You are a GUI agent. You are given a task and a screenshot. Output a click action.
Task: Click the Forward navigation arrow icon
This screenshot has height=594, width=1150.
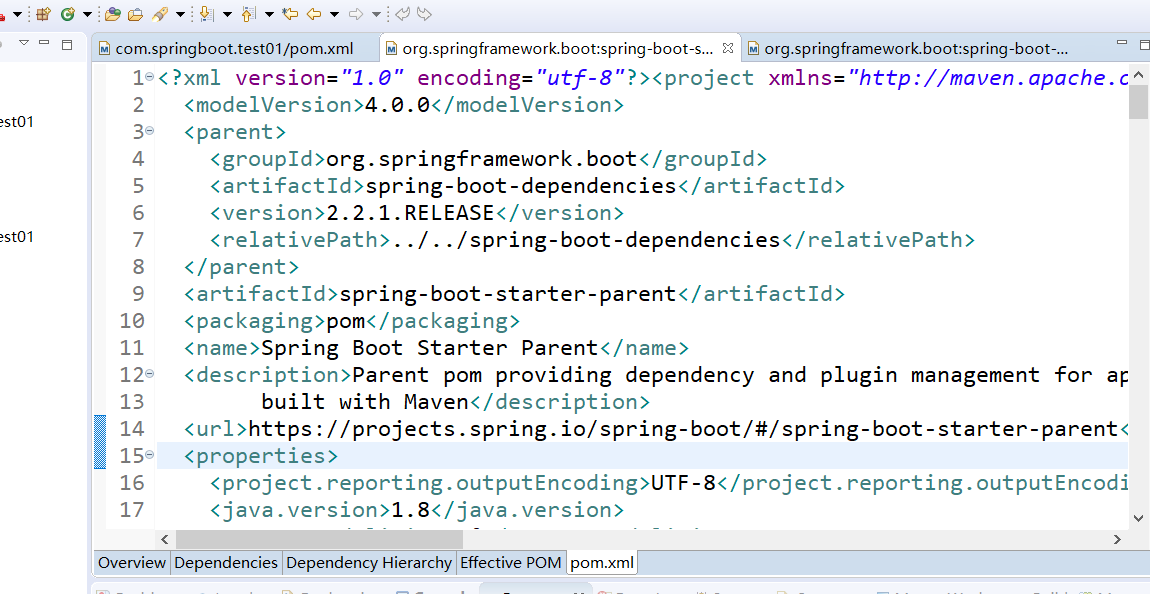[x=356, y=12]
